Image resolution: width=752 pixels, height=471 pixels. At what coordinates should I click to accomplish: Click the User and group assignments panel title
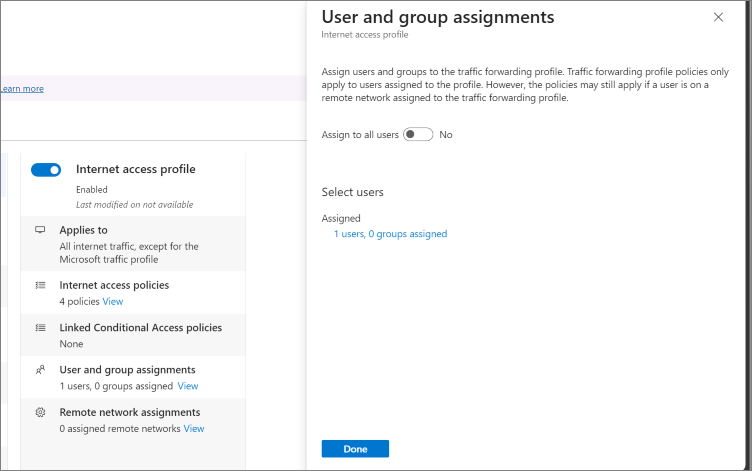point(438,17)
